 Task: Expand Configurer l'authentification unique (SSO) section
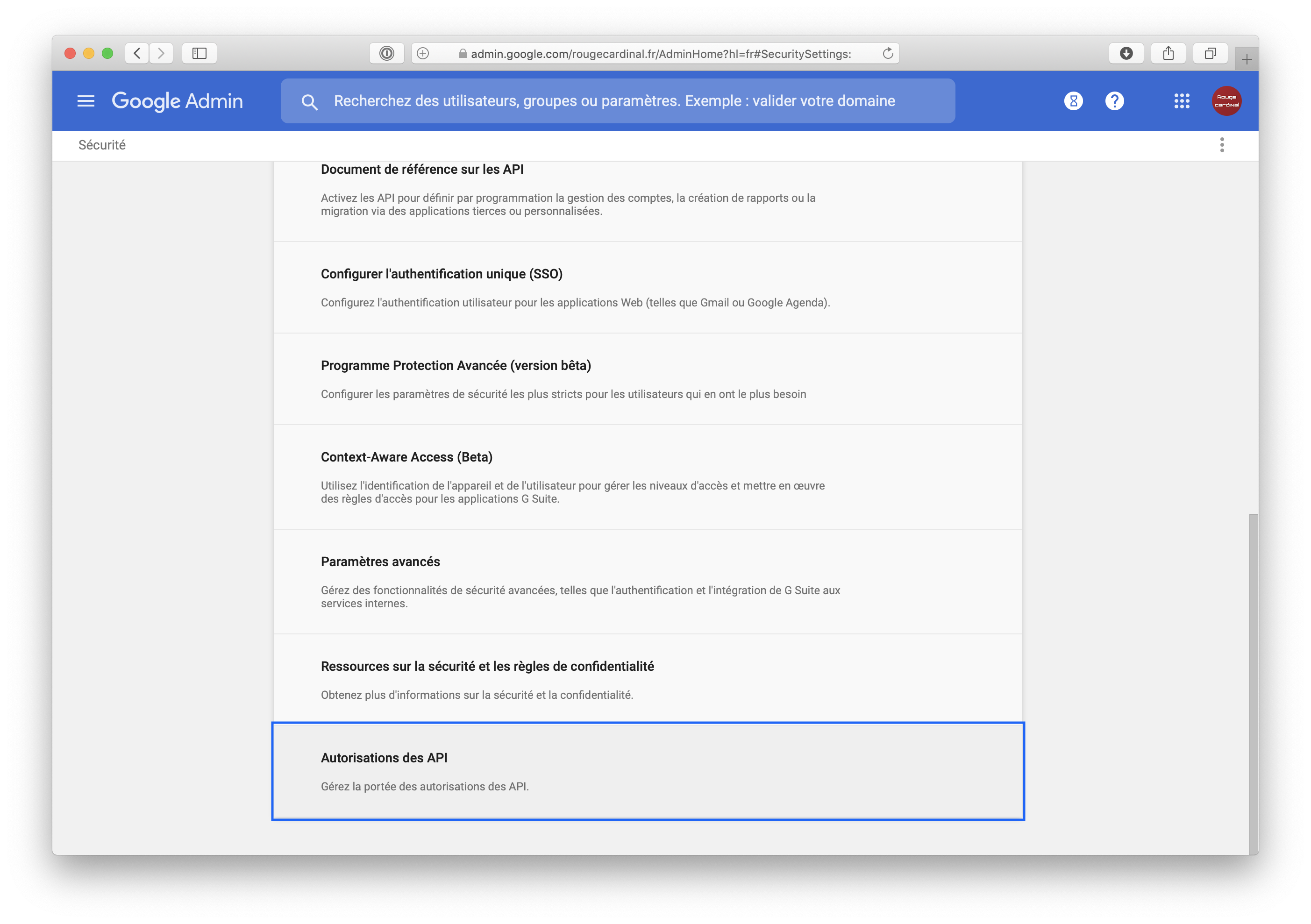(x=442, y=274)
